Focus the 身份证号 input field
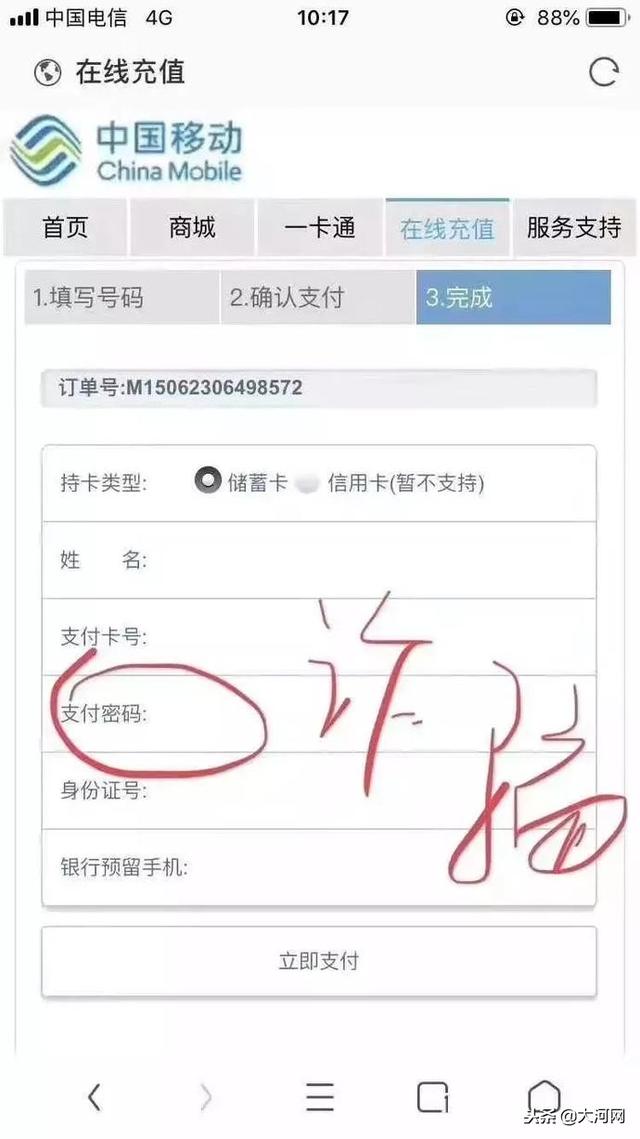640x1139 pixels. pyautogui.click(x=319, y=790)
